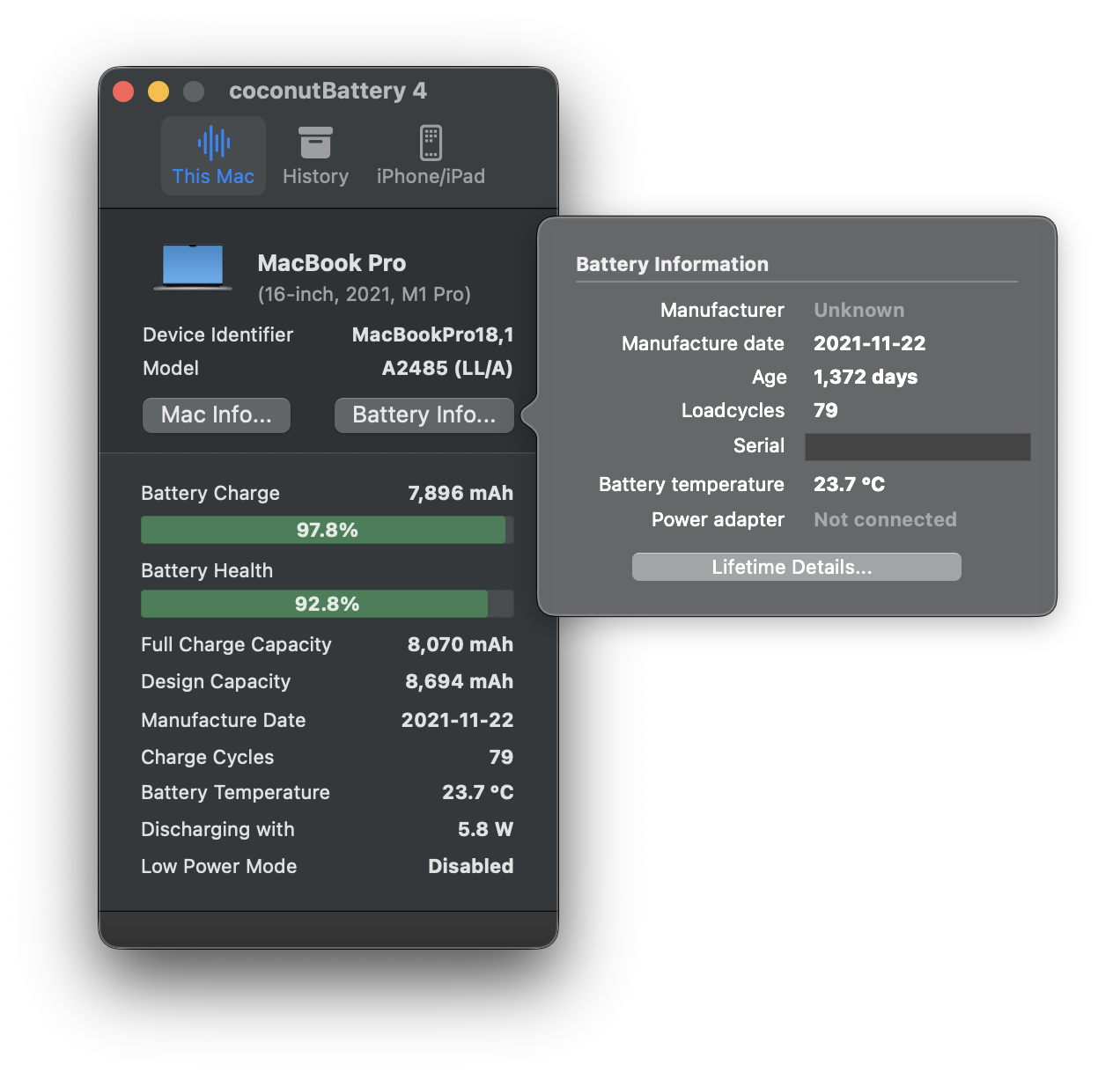Click the Battery Charge label
The height and width of the screenshot is (1079, 1120).
pyautogui.click(x=210, y=493)
